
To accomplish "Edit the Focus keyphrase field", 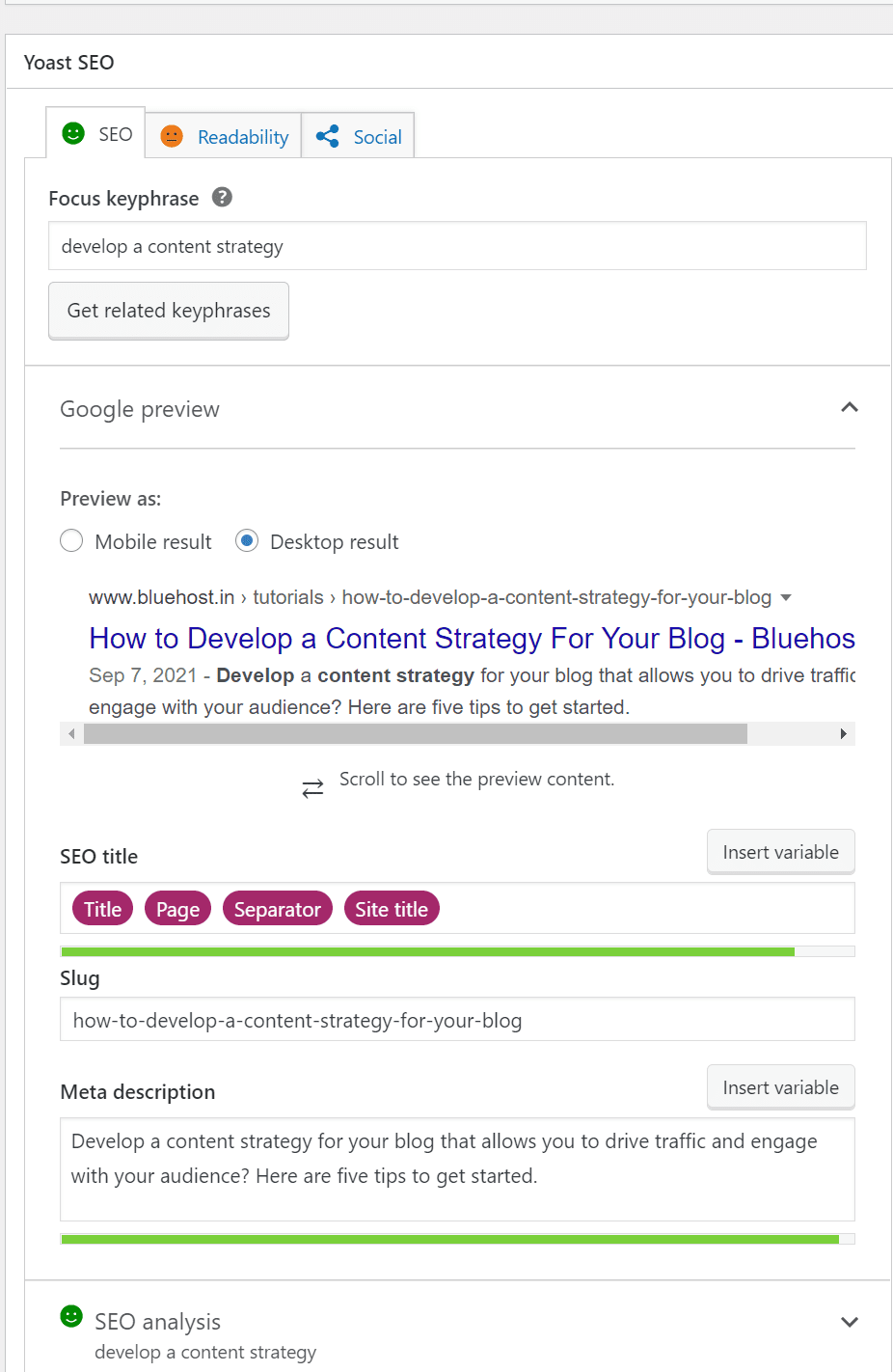I will pos(457,246).
